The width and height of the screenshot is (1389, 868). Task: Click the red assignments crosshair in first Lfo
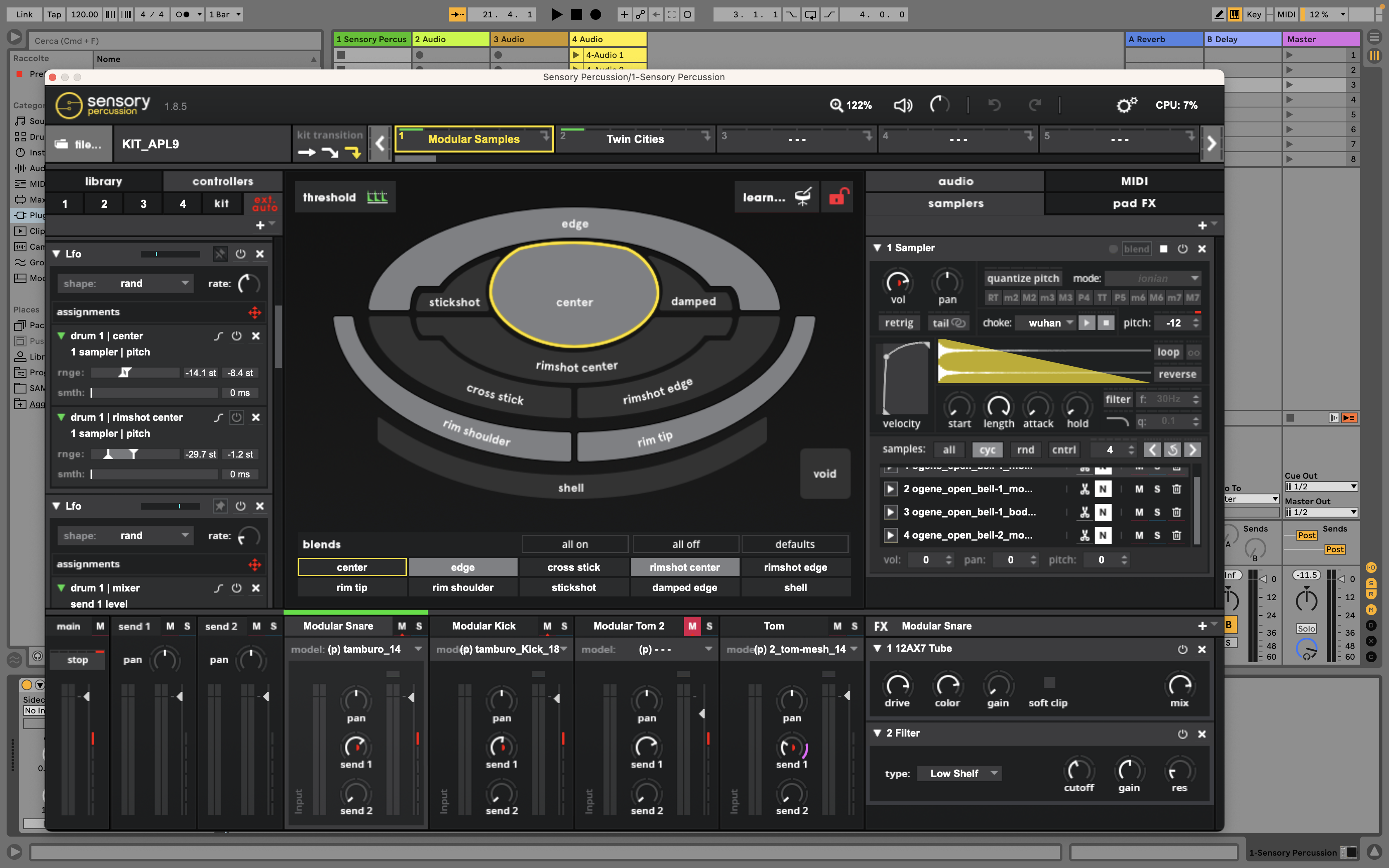pos(254,312)
